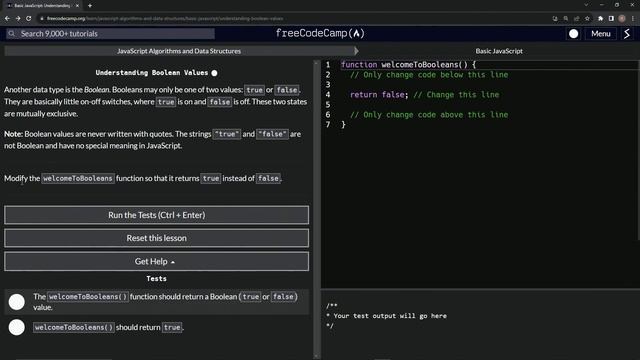Click the share page icon in address bar
Image resolution: width=640 pixels, height=360 pixels.
[x=576, y=18]
